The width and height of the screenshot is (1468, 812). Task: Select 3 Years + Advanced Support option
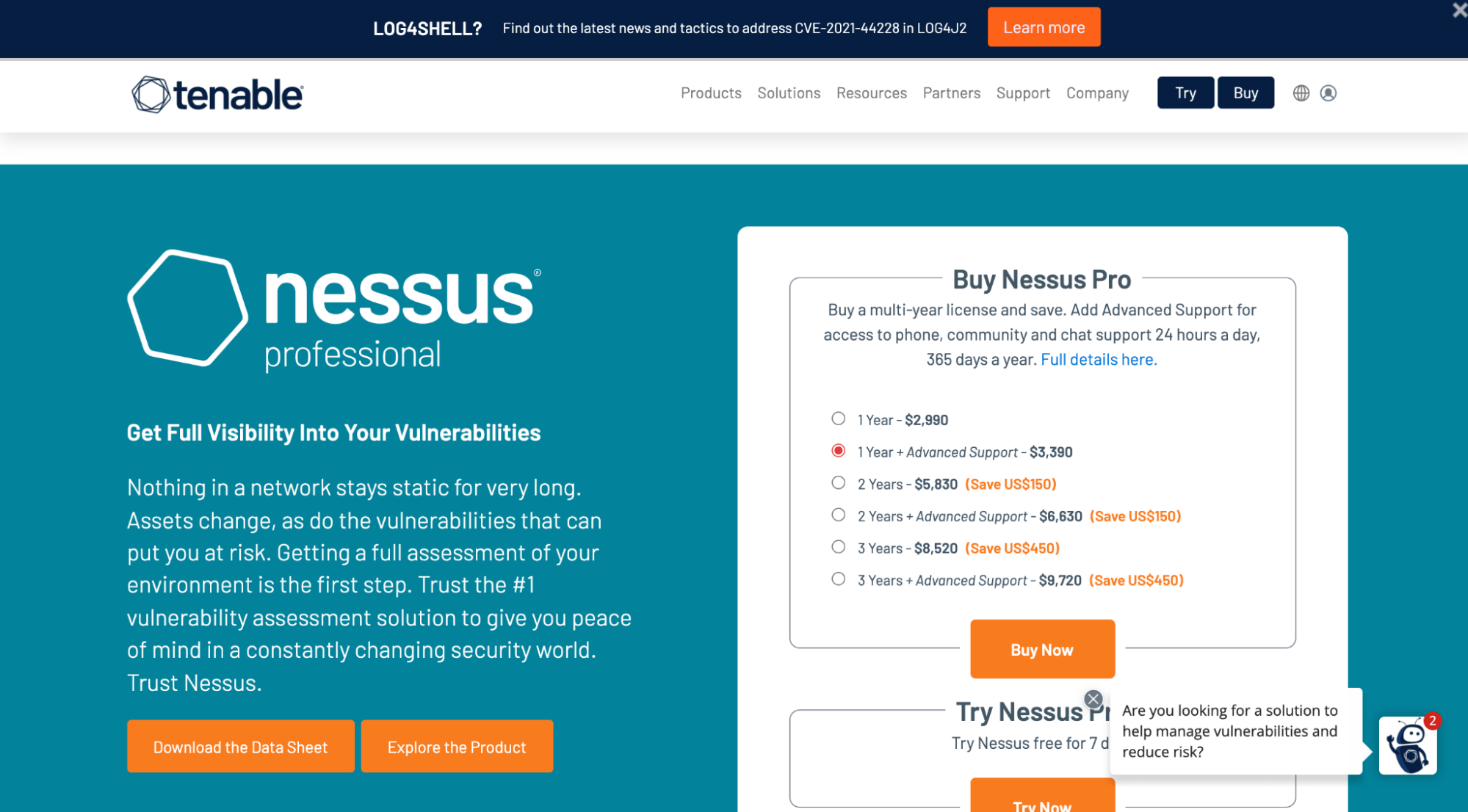tap(838, 580)
